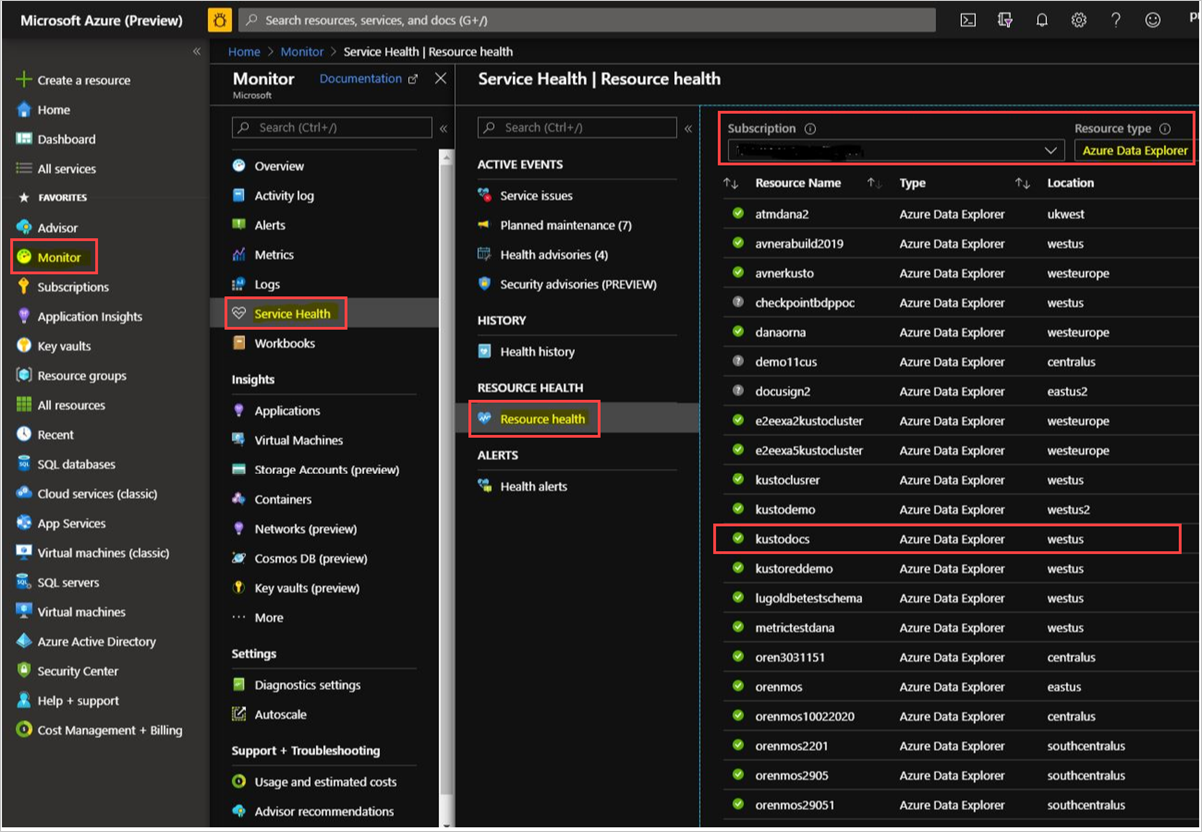Click the Subscription info icon

(810, 129)
